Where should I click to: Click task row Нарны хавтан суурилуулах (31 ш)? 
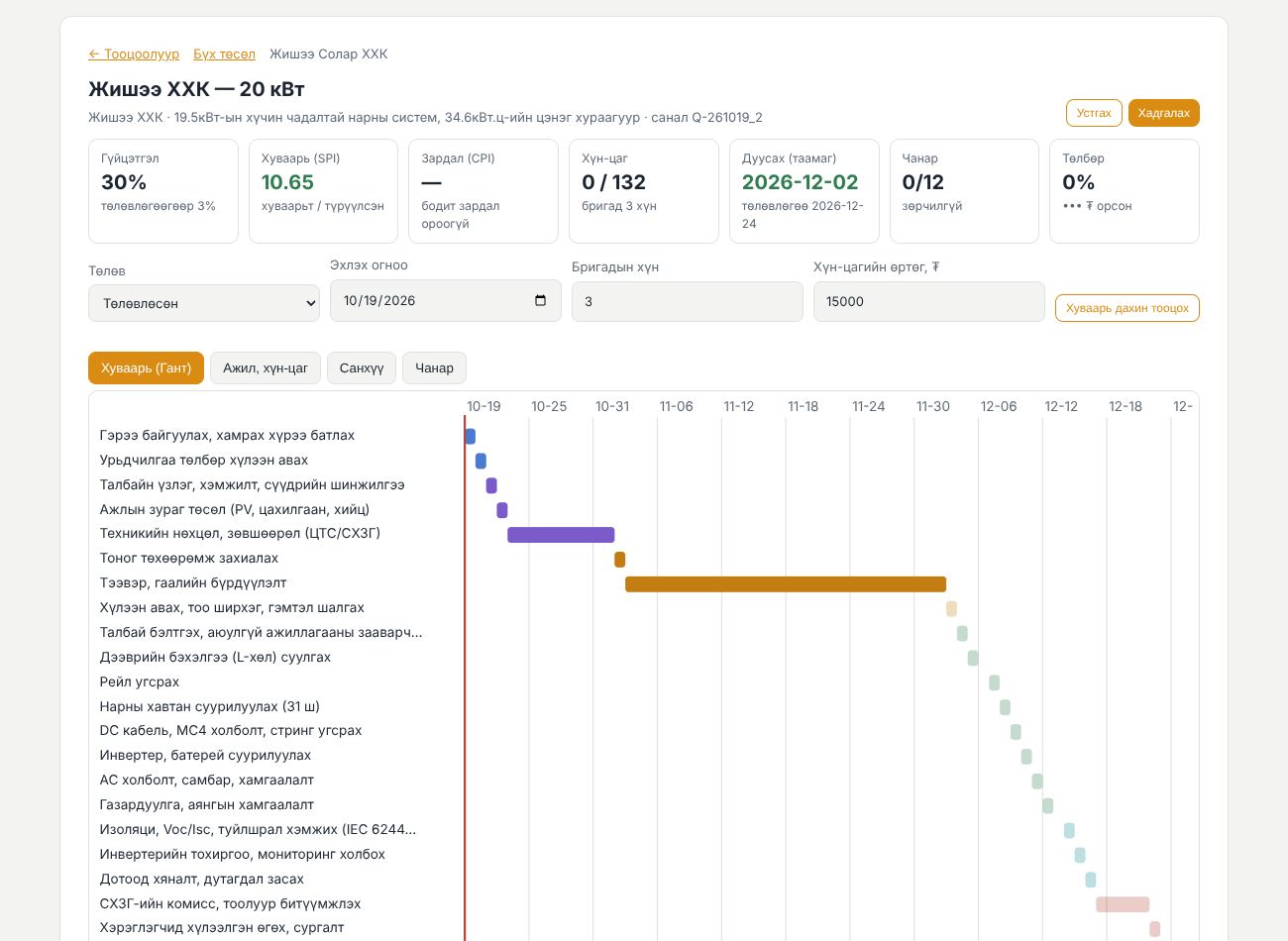click(x=210, y=706)
